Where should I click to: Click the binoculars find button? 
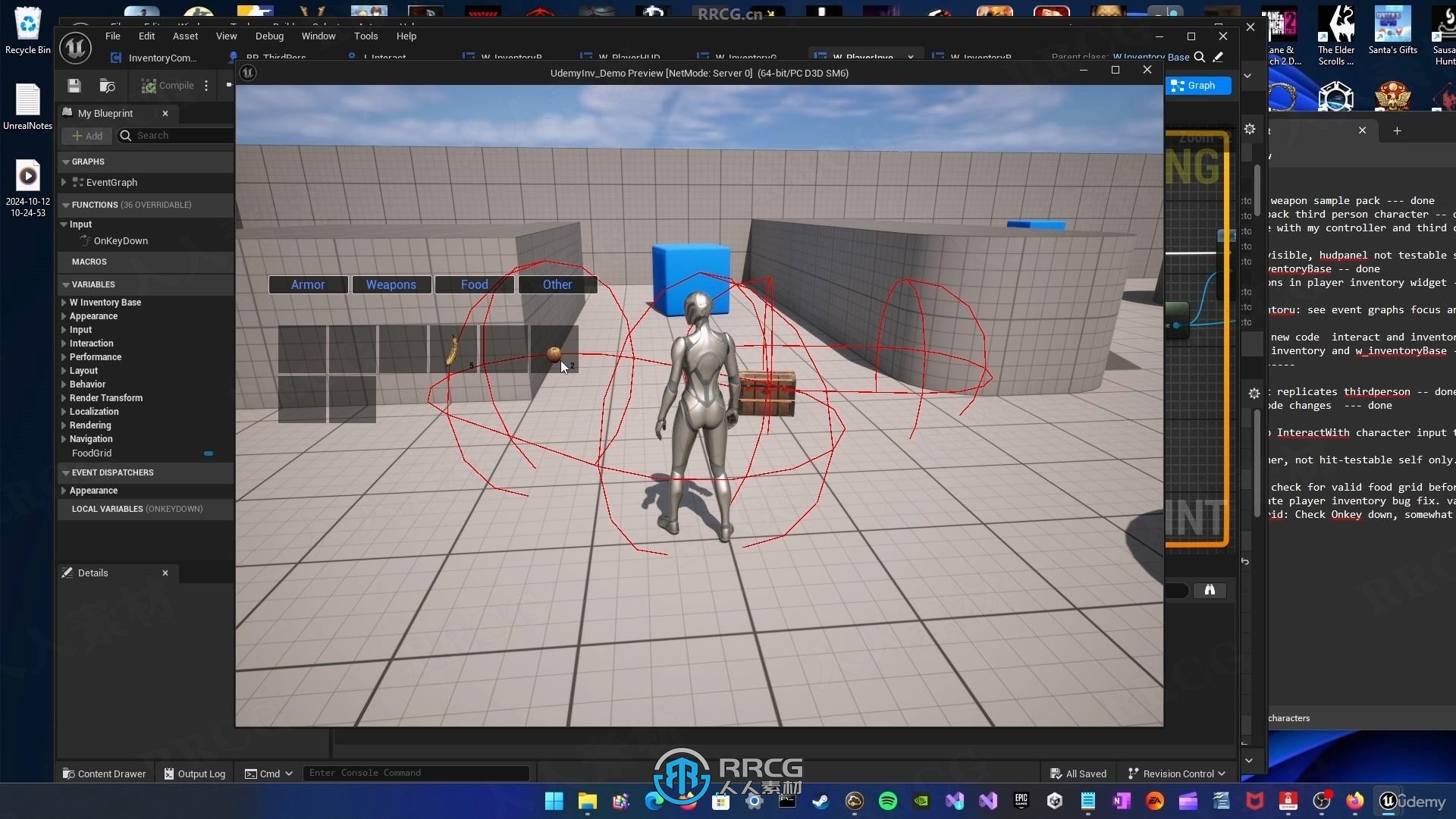click(1210, 590)
